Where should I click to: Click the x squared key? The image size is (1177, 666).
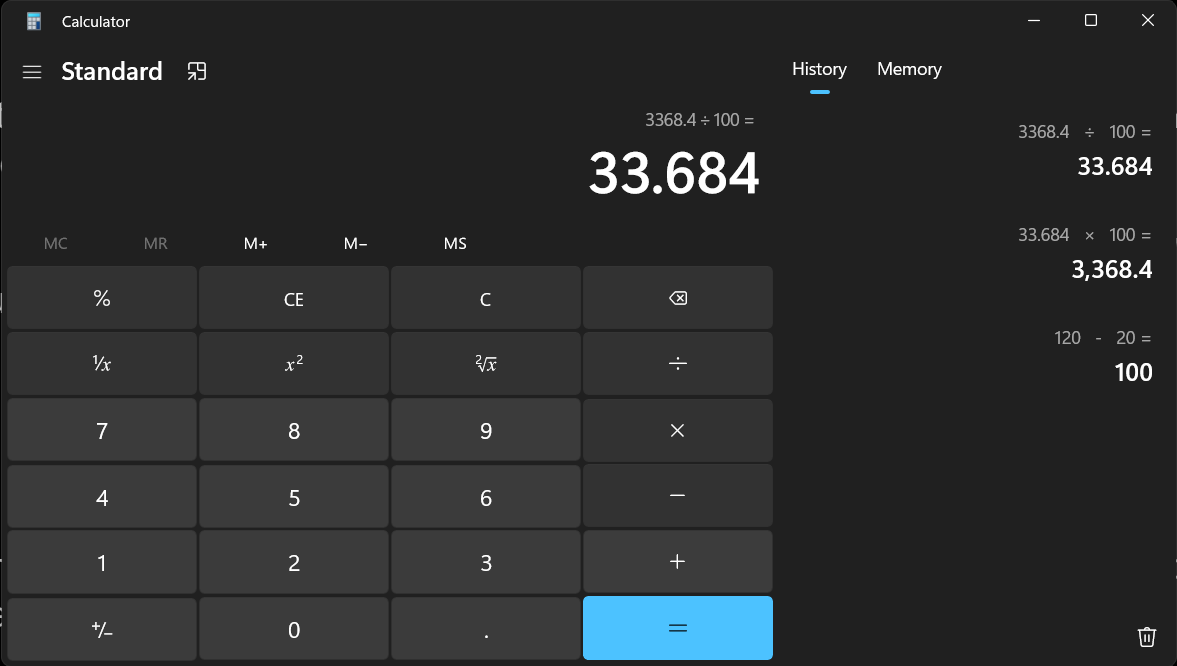pos(293,364)
